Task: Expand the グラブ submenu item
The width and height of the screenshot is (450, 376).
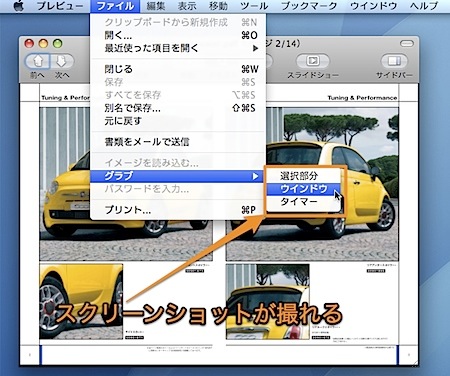Action: click(178, 176)
